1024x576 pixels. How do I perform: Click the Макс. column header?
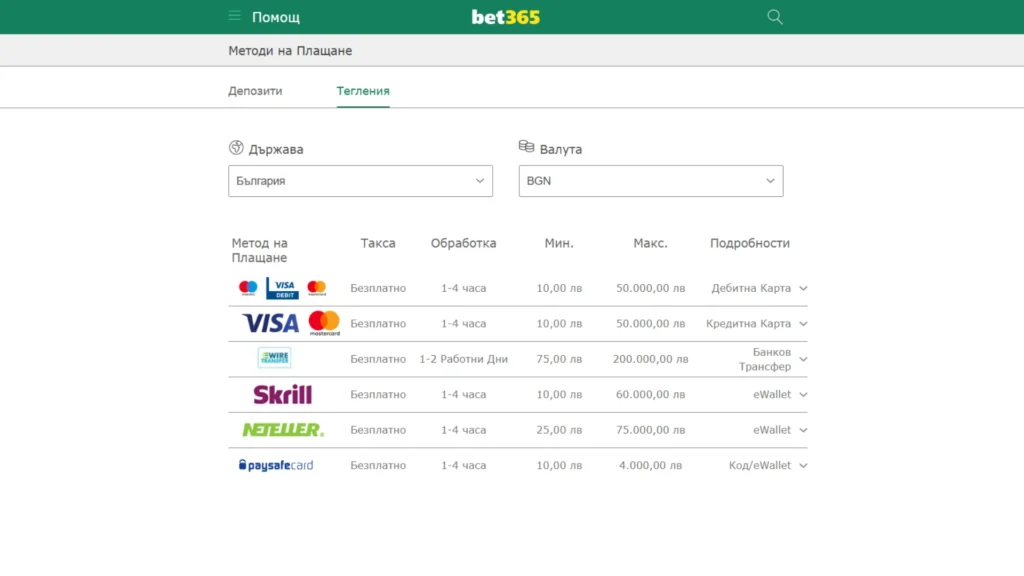coord(650,243)
